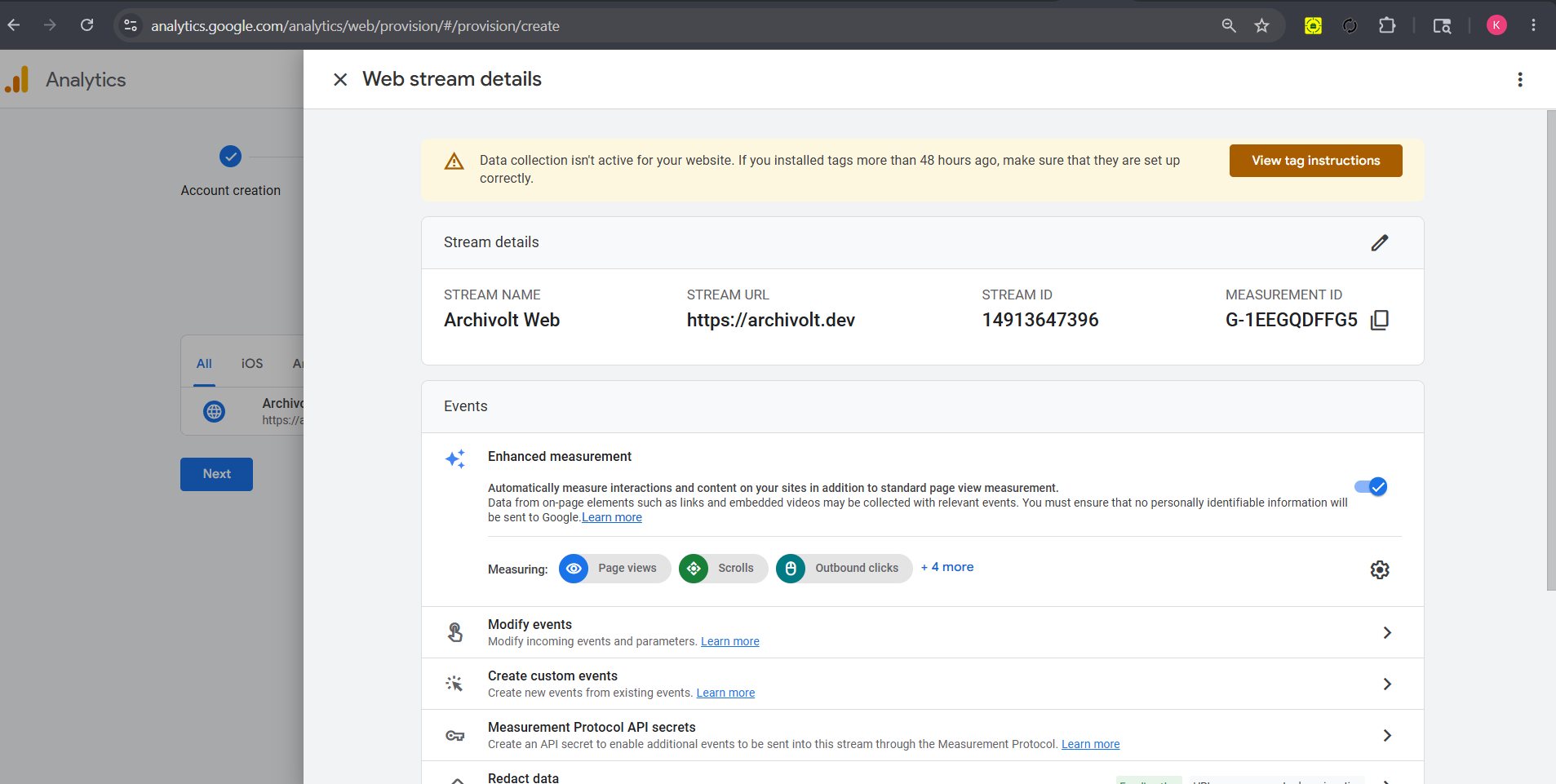Open the browser extensions puzzle icon
The height and width of the screenshot is (784, 1556).
pyautogui.click(x=1387, y=25)
